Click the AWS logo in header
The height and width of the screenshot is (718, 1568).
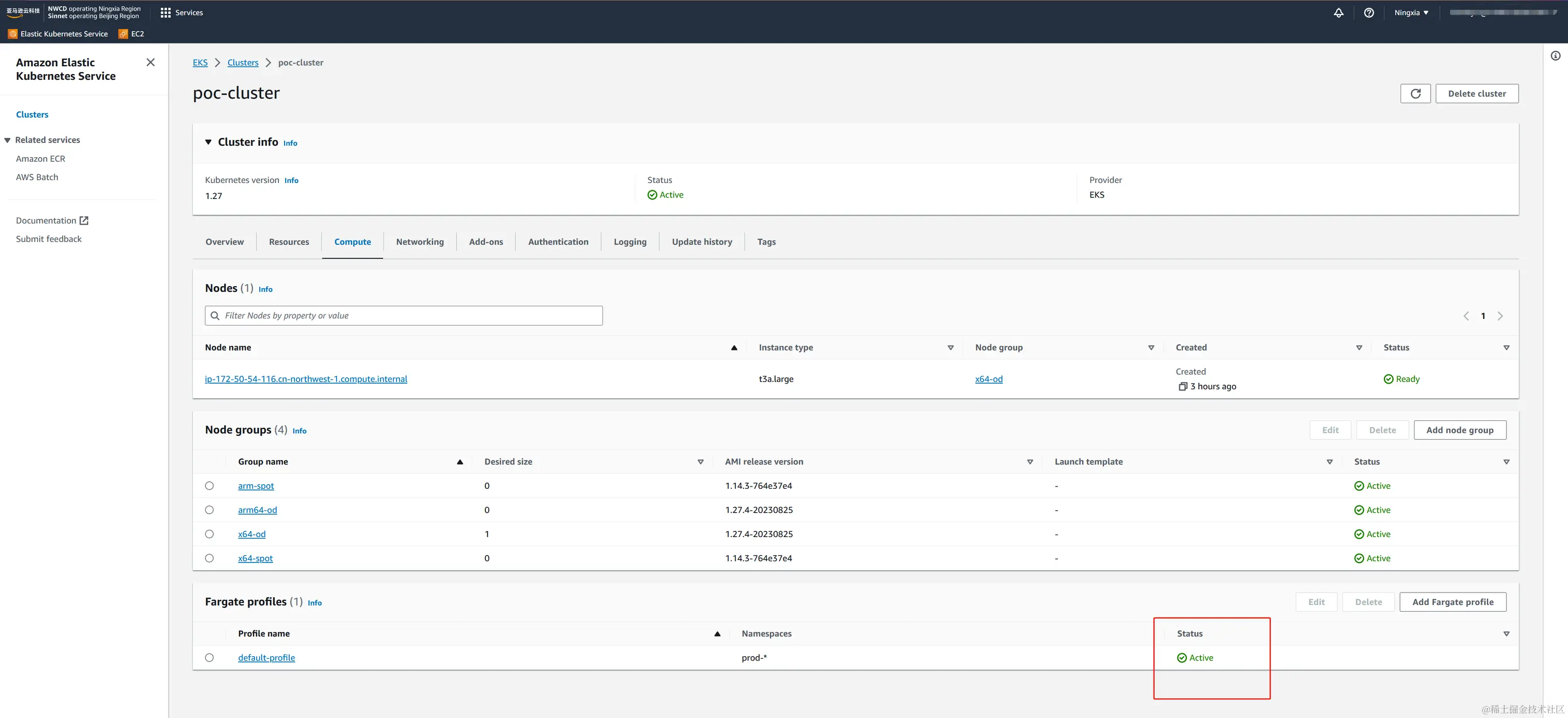coord(23,12)
